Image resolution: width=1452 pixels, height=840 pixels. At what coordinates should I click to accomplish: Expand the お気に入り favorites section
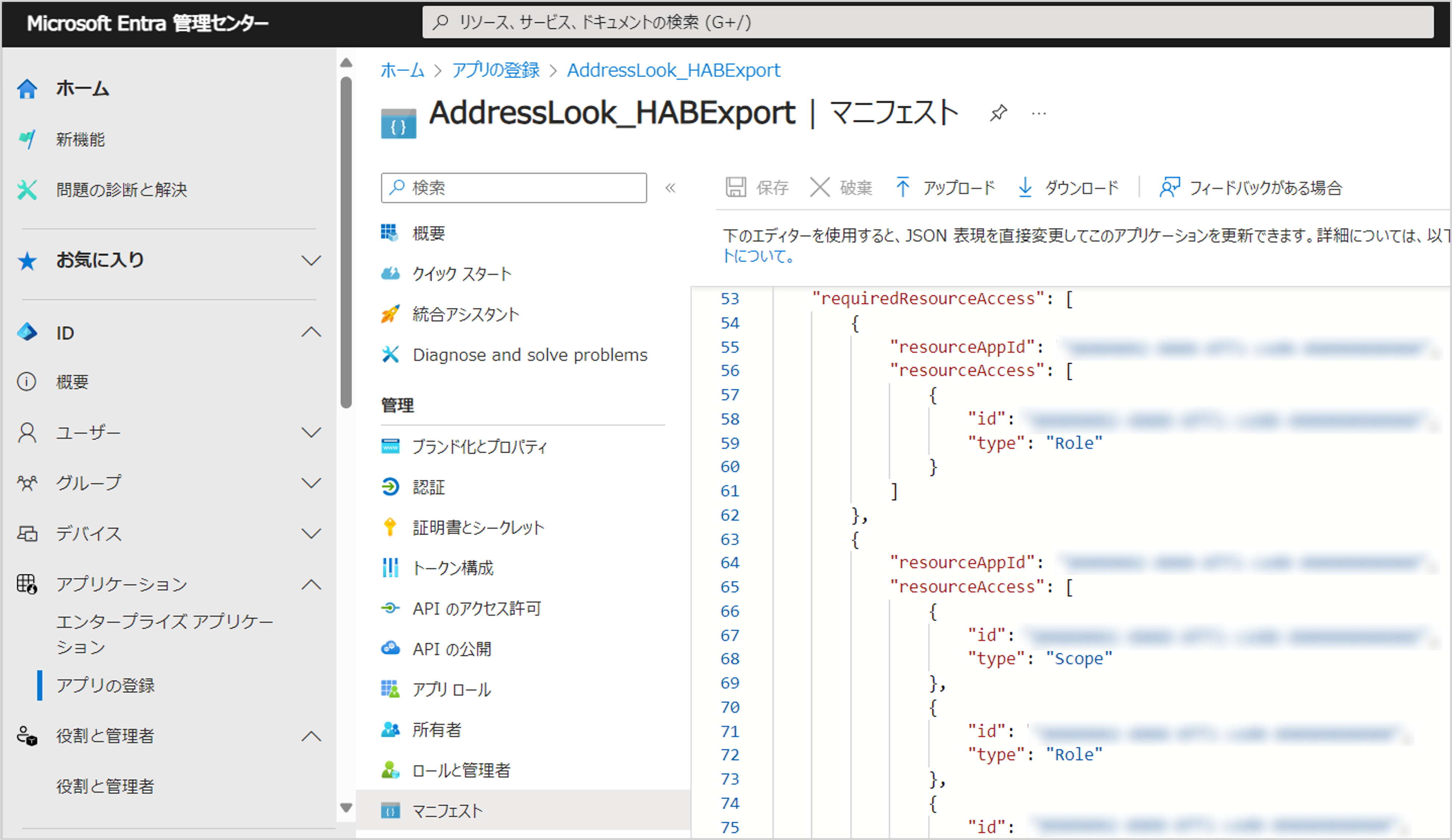tap(311, 260)
